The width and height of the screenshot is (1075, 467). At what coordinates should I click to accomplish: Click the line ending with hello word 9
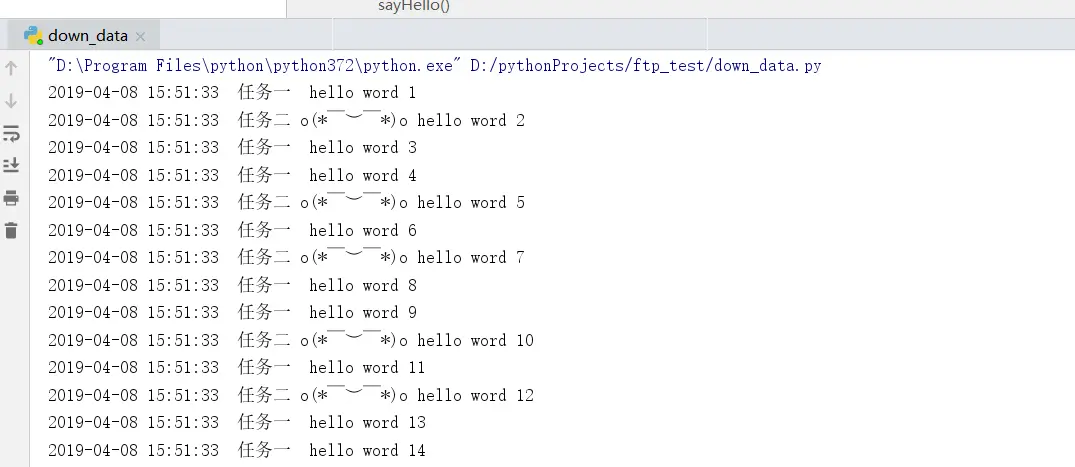[232, 312]
